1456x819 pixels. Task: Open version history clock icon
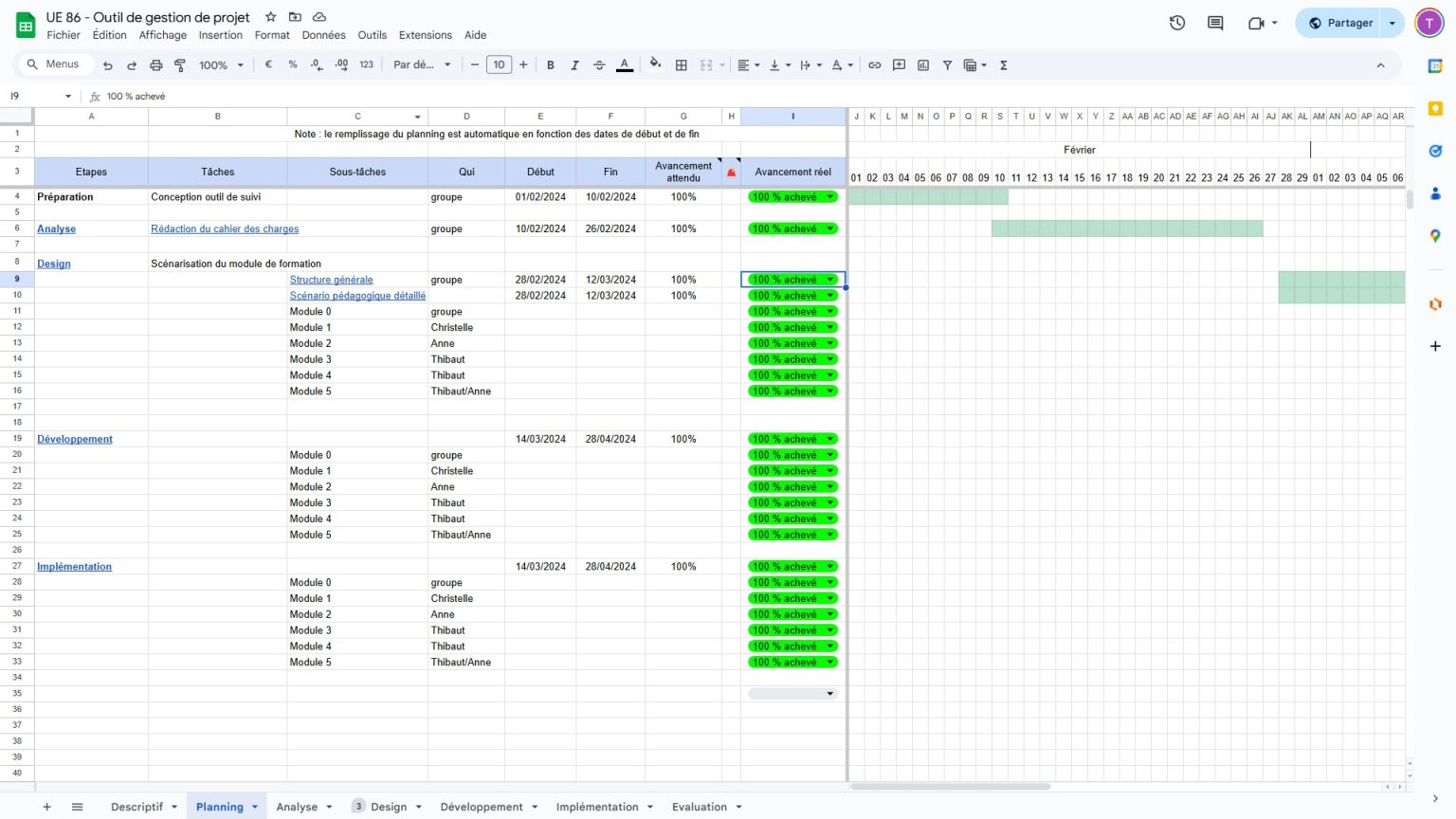1176,23
